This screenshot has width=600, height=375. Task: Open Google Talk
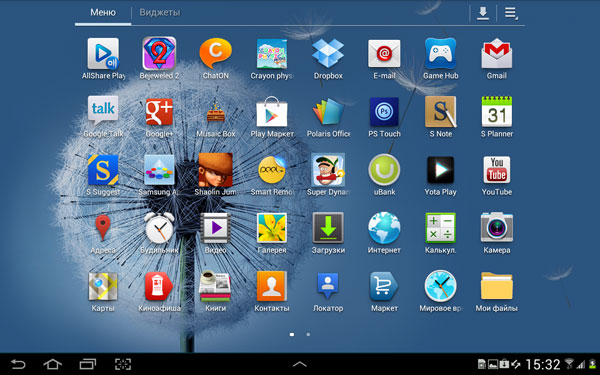[103, 111]
